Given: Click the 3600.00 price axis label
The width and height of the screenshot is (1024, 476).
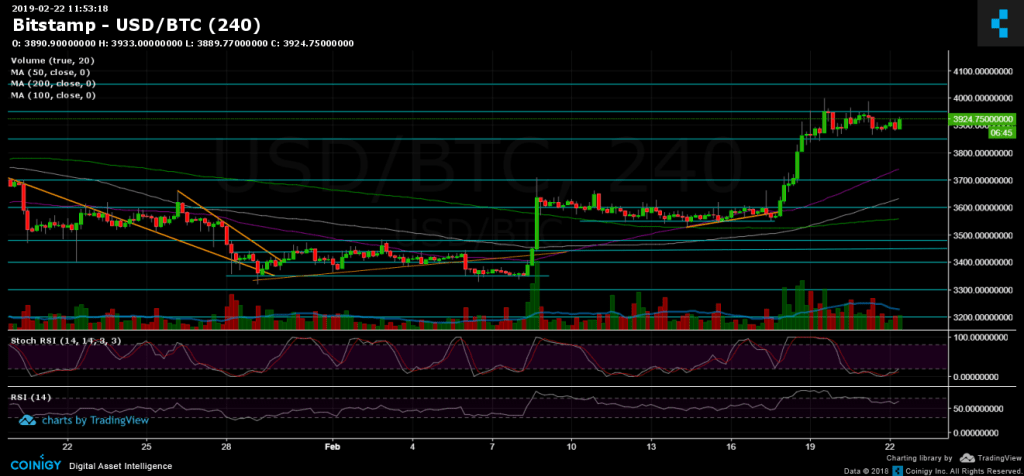Looking at the screenshot, I should 983,208.
